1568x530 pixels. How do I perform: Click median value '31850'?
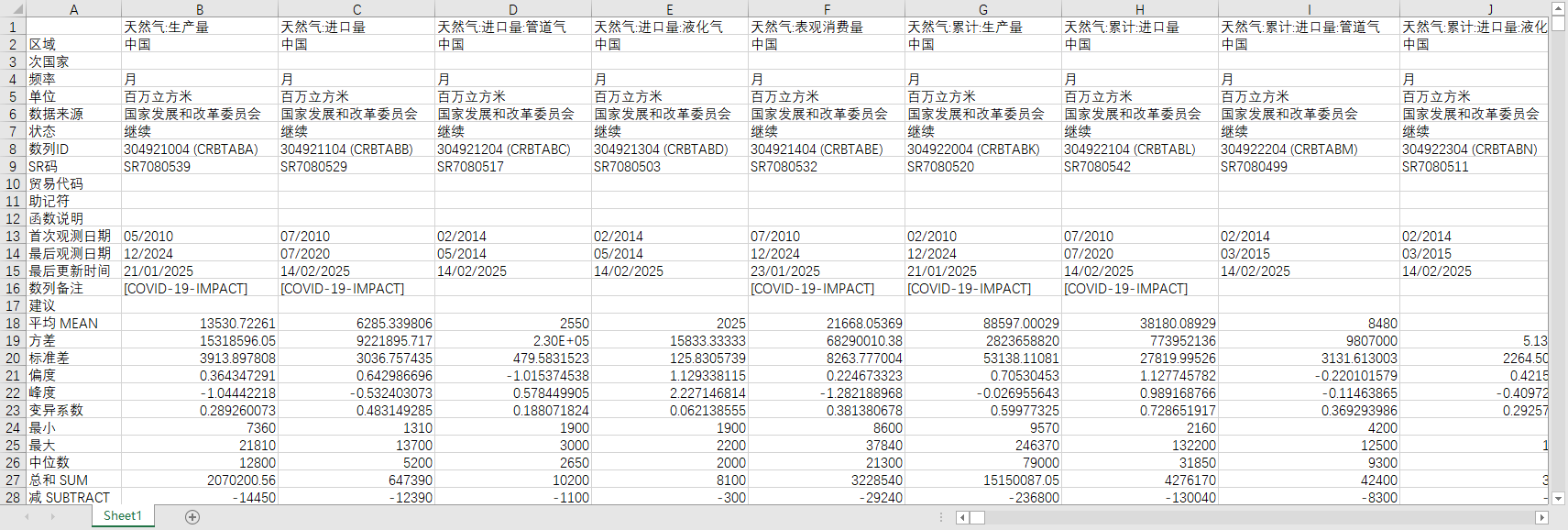(x=1140, y=462)
